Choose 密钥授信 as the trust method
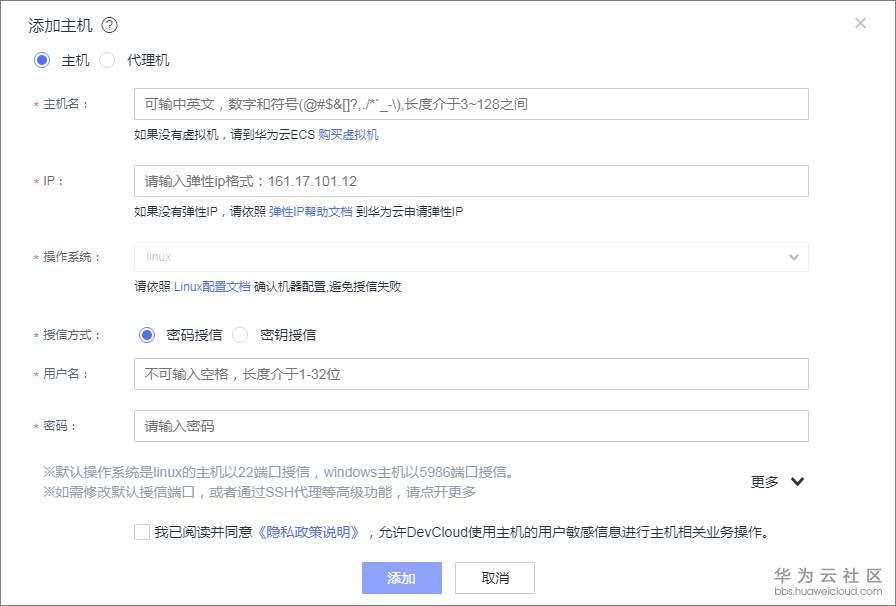The width and height of the screenshot is (896, 606). click(240, 335)
